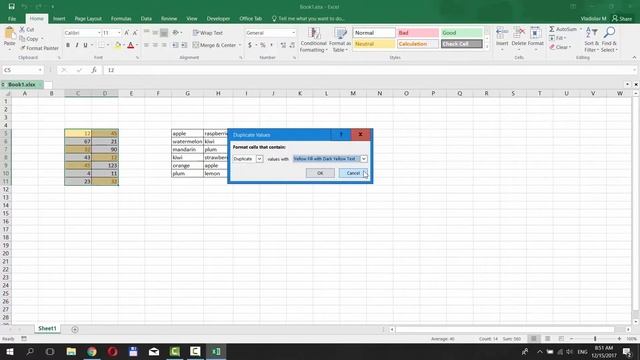The image size is (640, 360).
Task: Open the General number format dropdown
Action: click(293, 33)
